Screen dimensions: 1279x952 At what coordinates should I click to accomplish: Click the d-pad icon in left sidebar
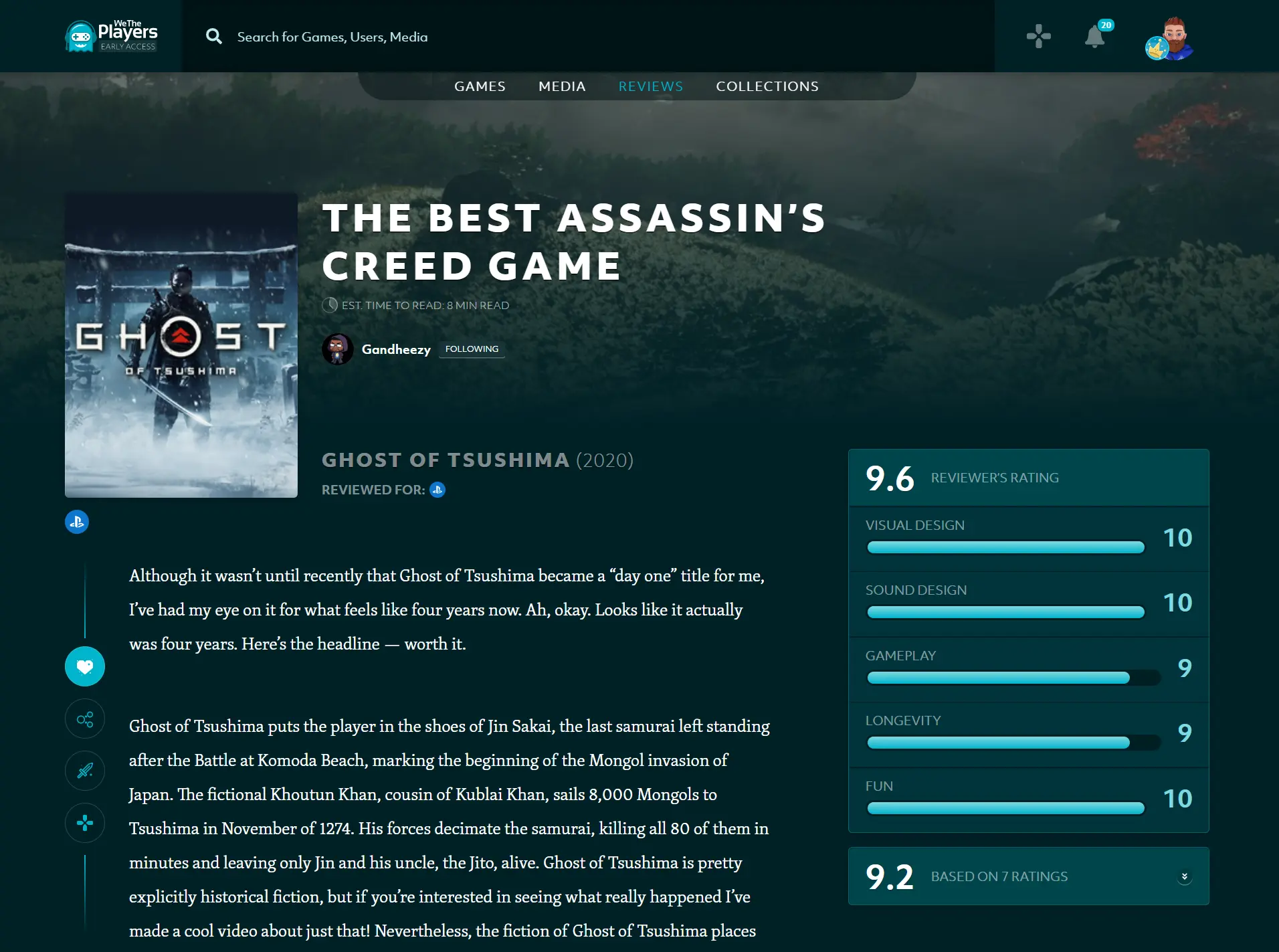click(x=85, y=823)
